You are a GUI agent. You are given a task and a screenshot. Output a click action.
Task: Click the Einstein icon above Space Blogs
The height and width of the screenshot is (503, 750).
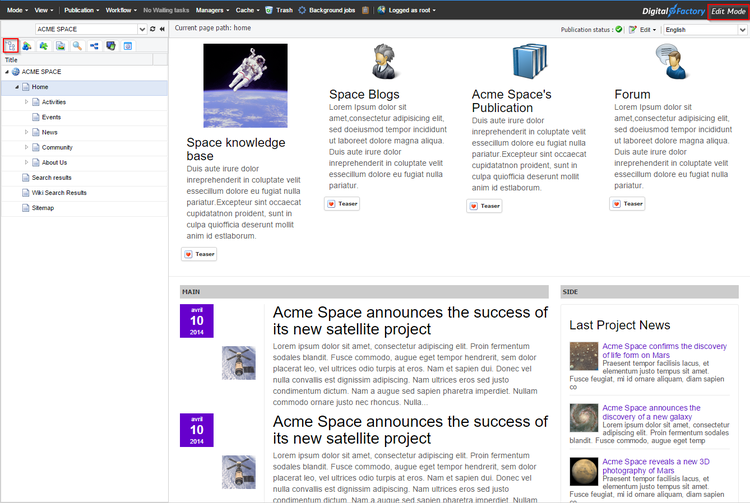pyautogui.click(x=384, y=61)
